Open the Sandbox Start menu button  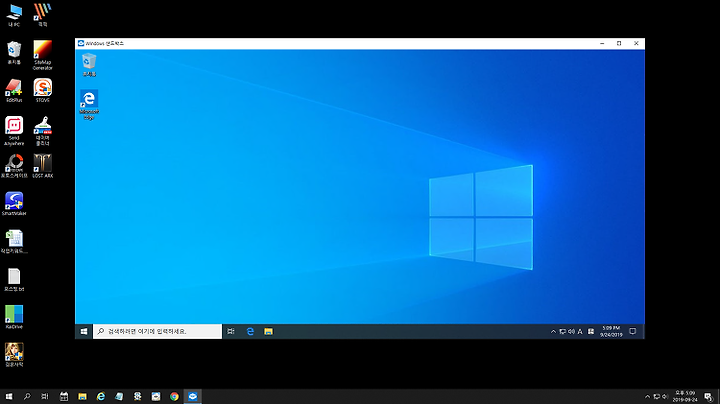pos(84,331)
